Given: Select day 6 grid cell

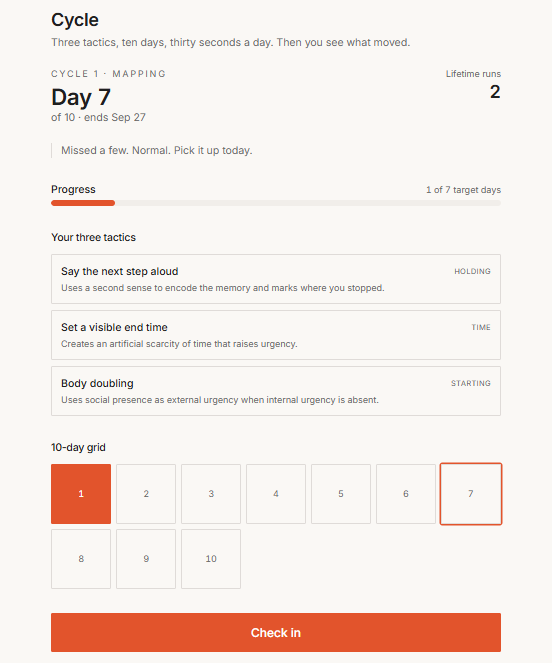Looking at the screenshot, I should (x=406, y=494).
